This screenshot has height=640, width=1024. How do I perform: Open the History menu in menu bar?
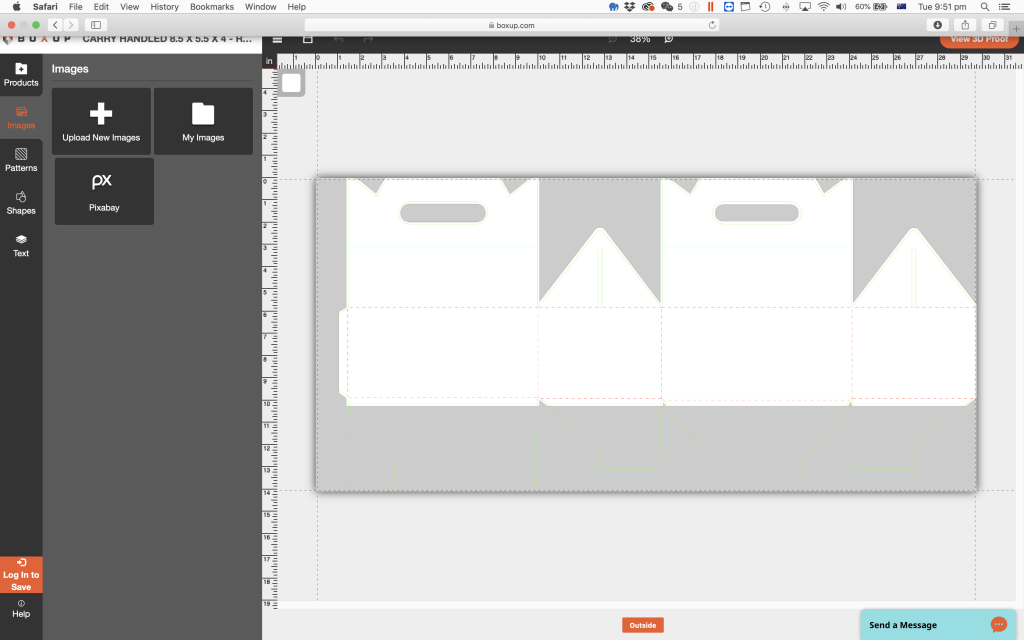(x=164, y=6)
